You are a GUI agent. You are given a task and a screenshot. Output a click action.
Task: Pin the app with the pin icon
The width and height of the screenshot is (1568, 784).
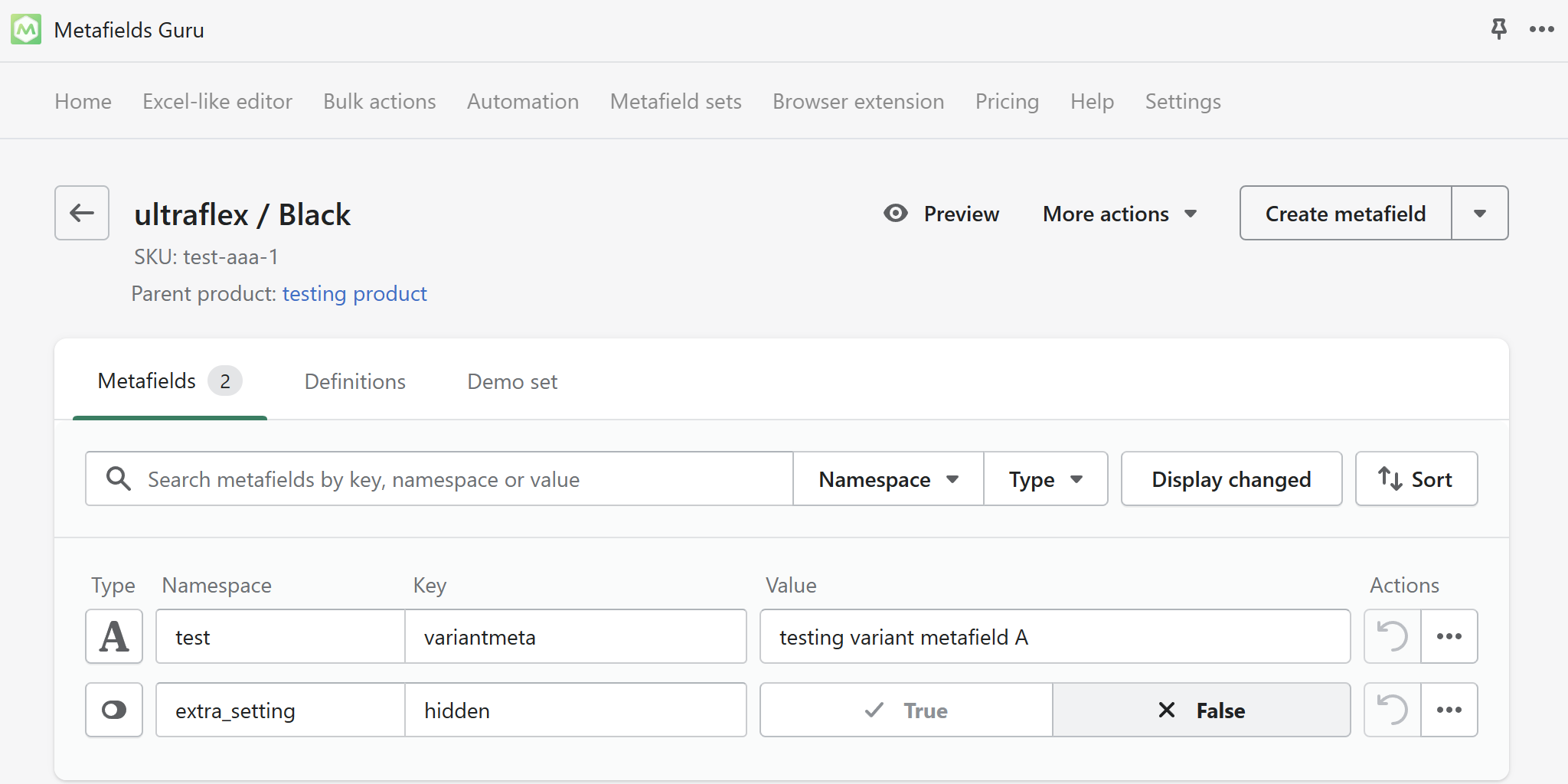pyautogui.click(x=1498, y=30)
